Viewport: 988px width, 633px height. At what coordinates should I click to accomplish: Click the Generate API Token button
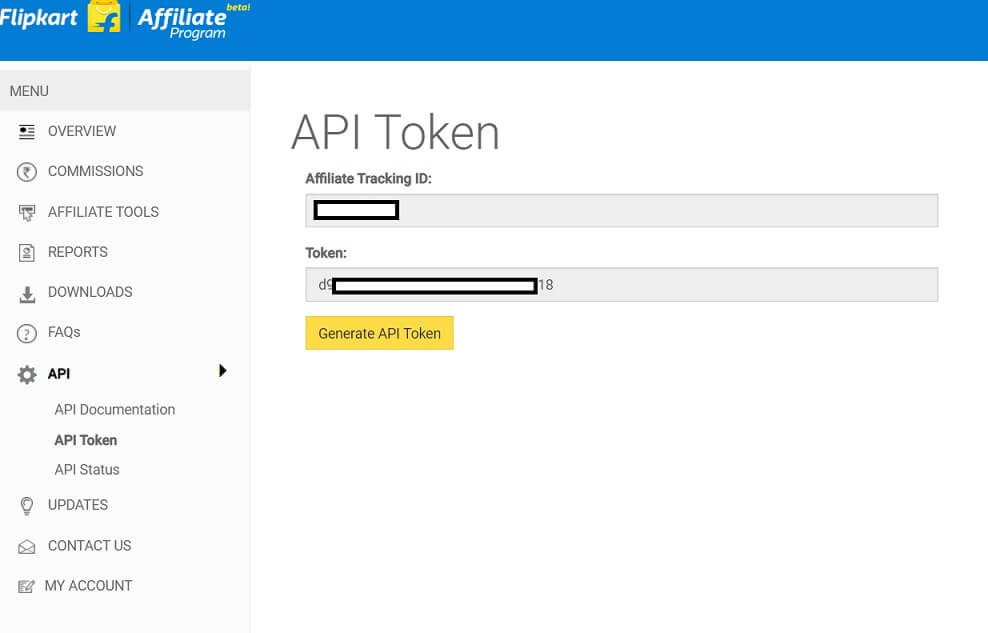tap(379, 333)
